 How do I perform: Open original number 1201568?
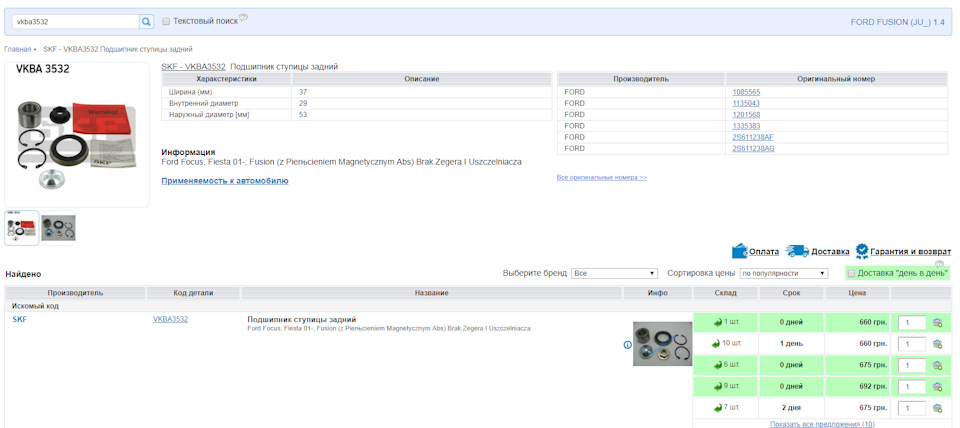click(746, 115)
